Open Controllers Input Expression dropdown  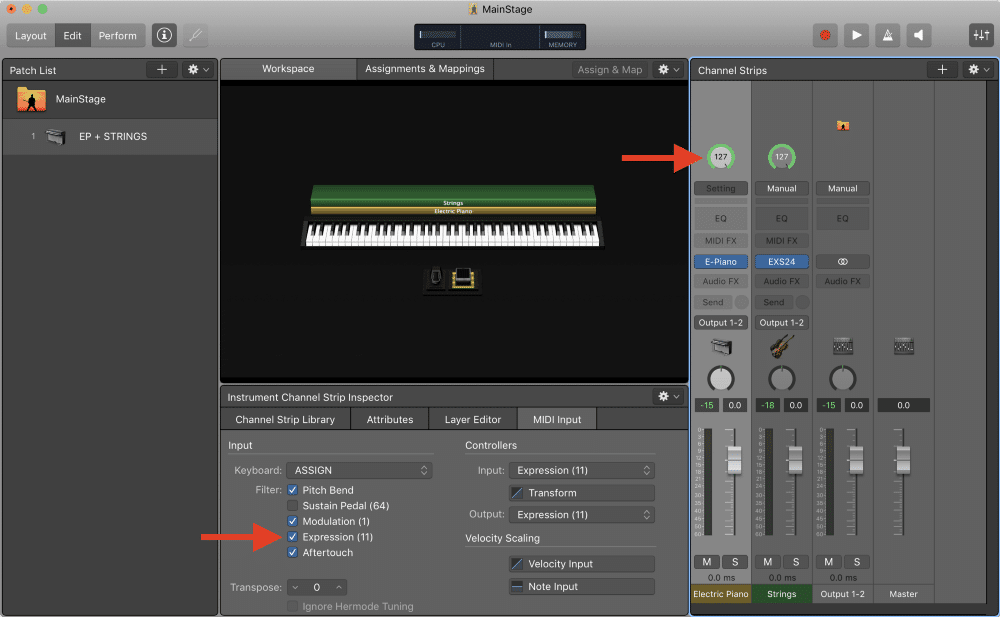582,470
